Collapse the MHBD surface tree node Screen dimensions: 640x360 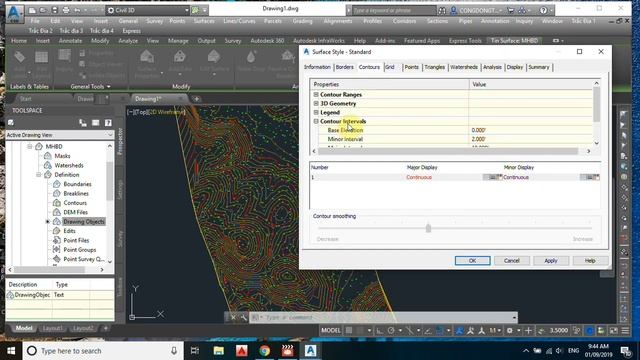30,146
